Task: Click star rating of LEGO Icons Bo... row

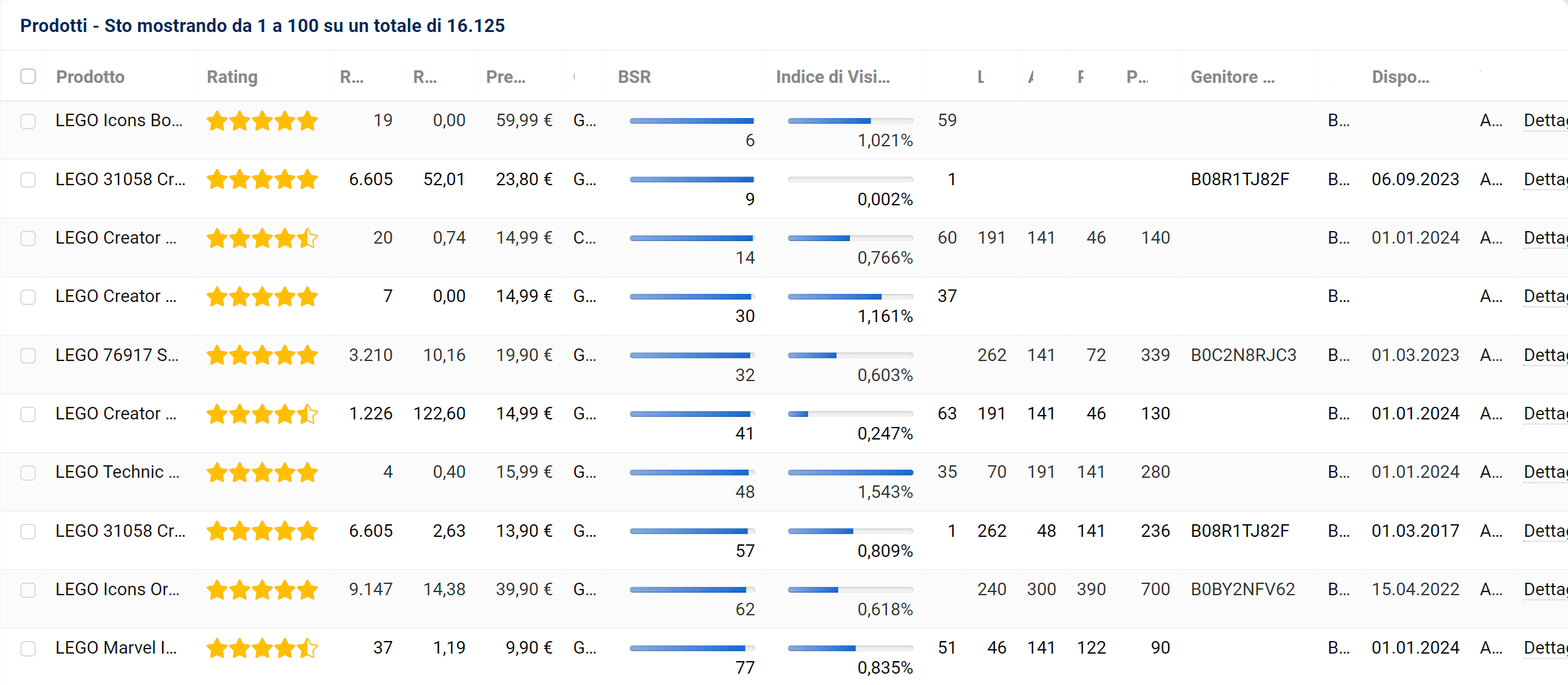Action: (262, 121)
